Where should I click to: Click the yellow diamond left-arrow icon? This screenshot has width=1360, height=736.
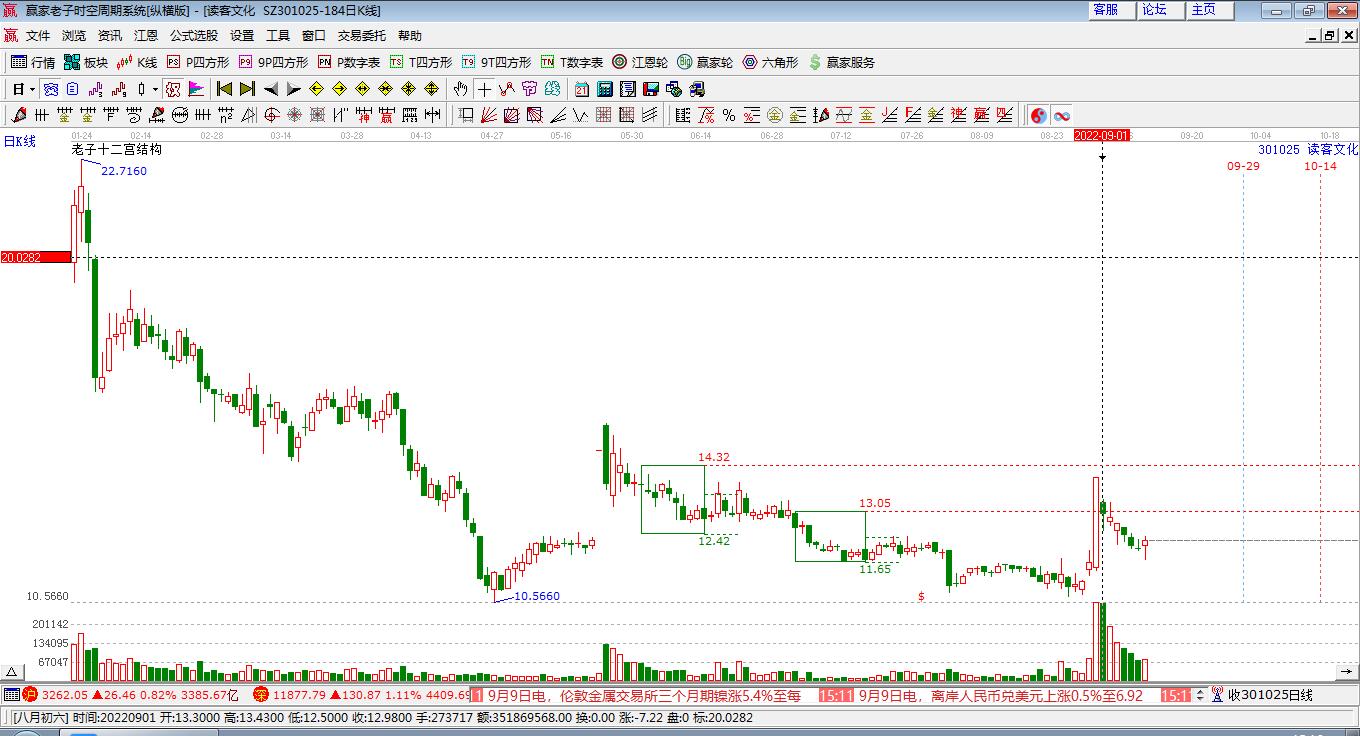point(316,89)
